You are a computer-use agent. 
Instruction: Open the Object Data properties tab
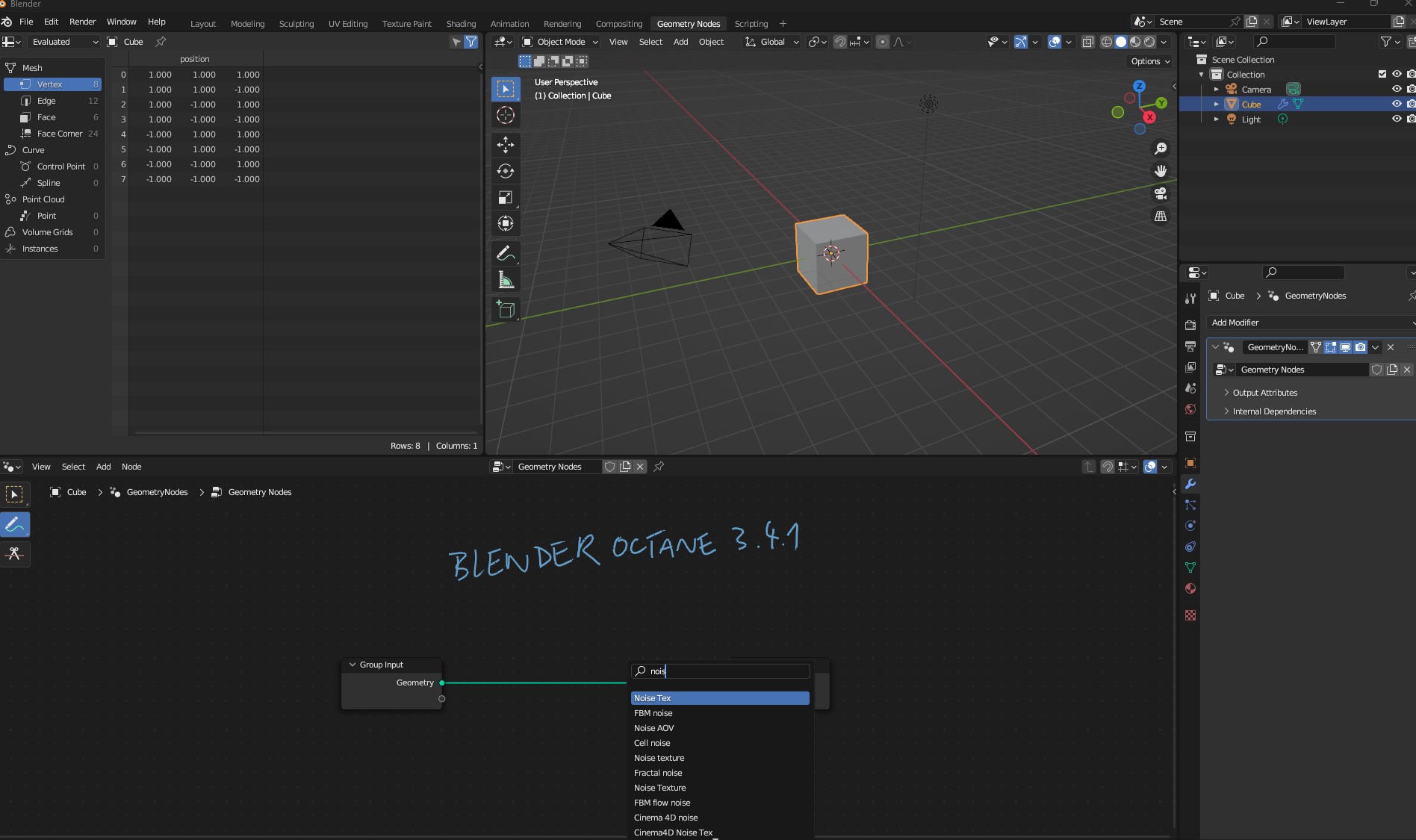1190,567
